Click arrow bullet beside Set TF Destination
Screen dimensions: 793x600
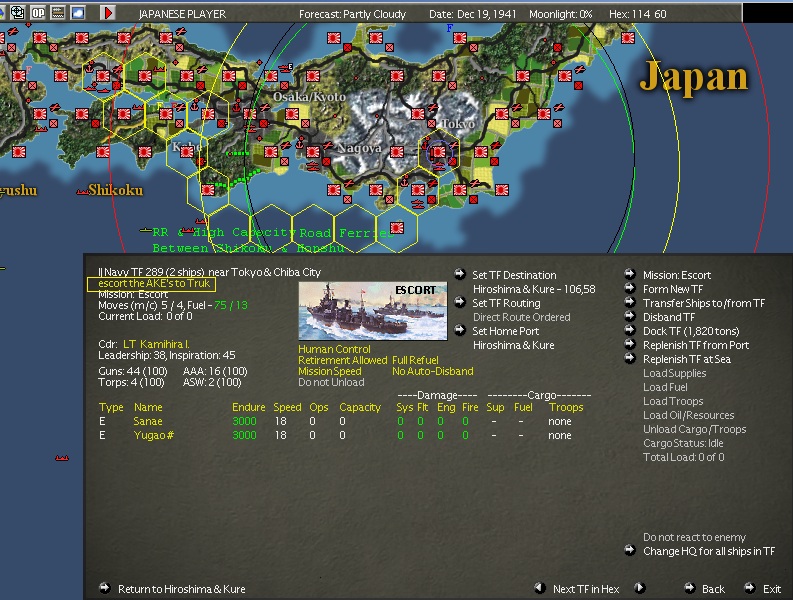(459, 274)
